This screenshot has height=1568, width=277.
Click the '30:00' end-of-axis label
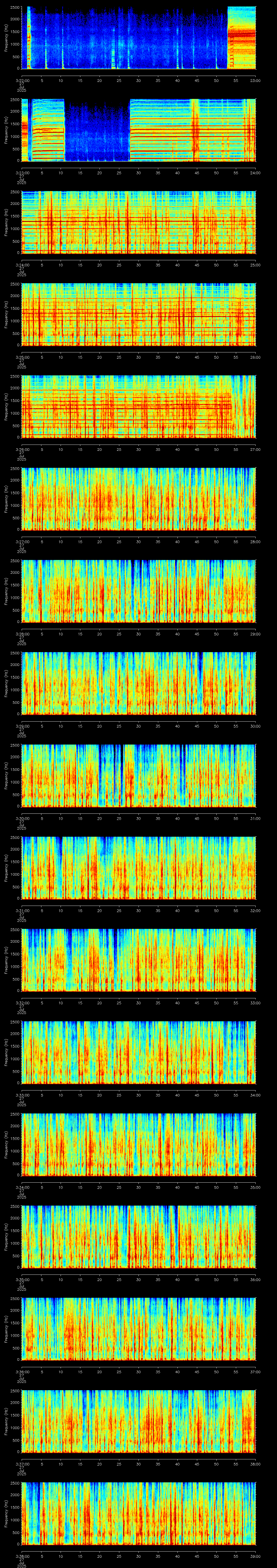point(255,726)
